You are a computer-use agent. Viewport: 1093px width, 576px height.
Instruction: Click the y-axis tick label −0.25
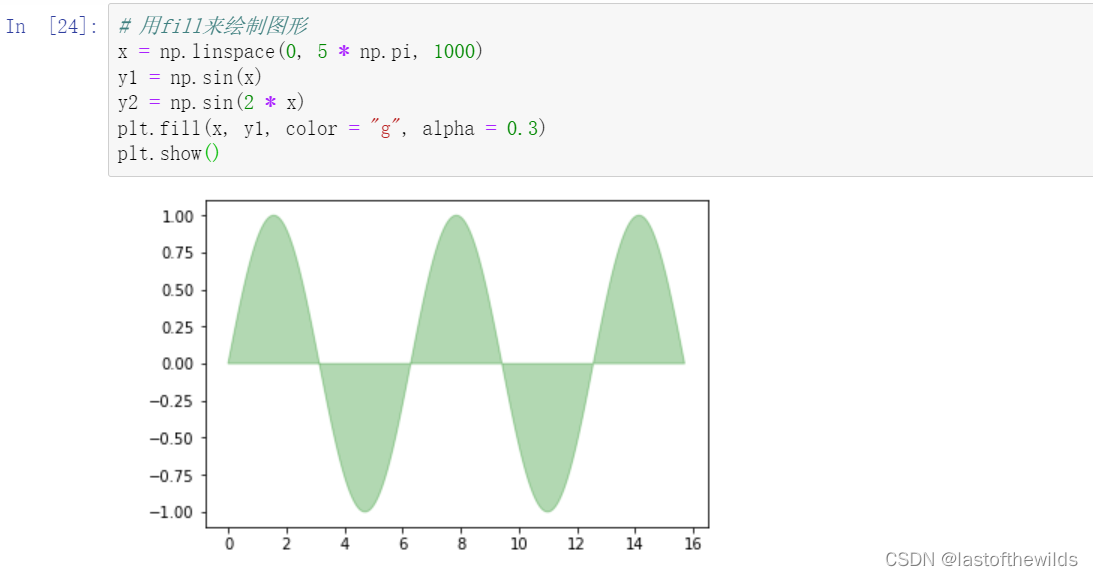171,402
